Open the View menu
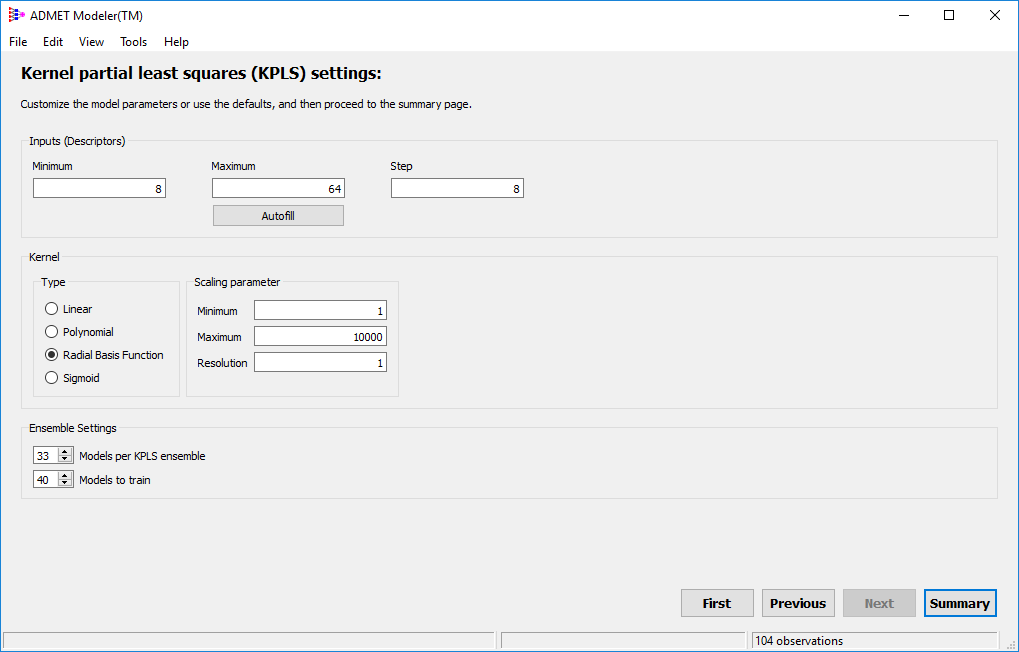The height and width of the screenshot is (652, 1019). point(91,42)
